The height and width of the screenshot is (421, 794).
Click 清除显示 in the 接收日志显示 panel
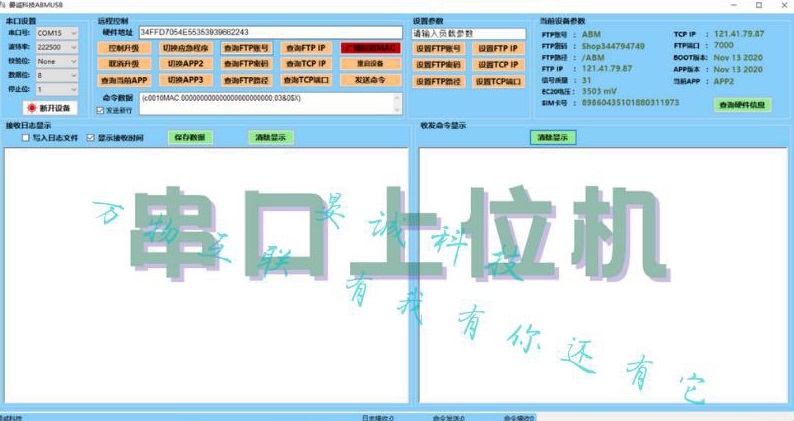point(270,137)
